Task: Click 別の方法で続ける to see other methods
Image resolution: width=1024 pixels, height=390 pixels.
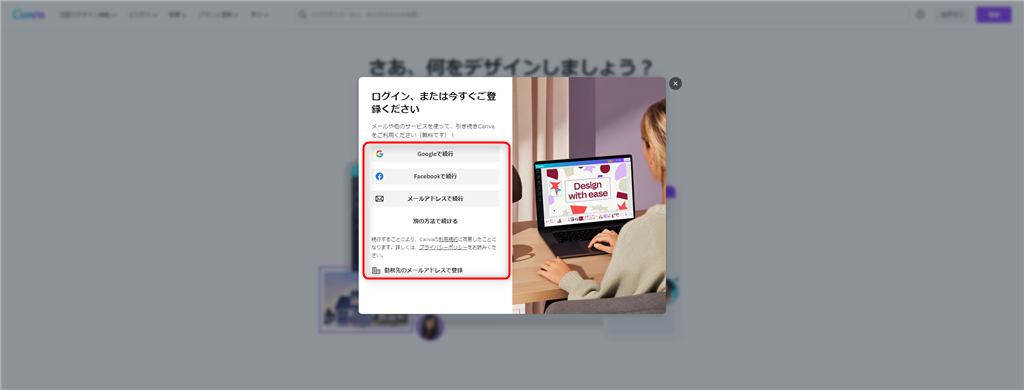Action: (x=435, y=221)
